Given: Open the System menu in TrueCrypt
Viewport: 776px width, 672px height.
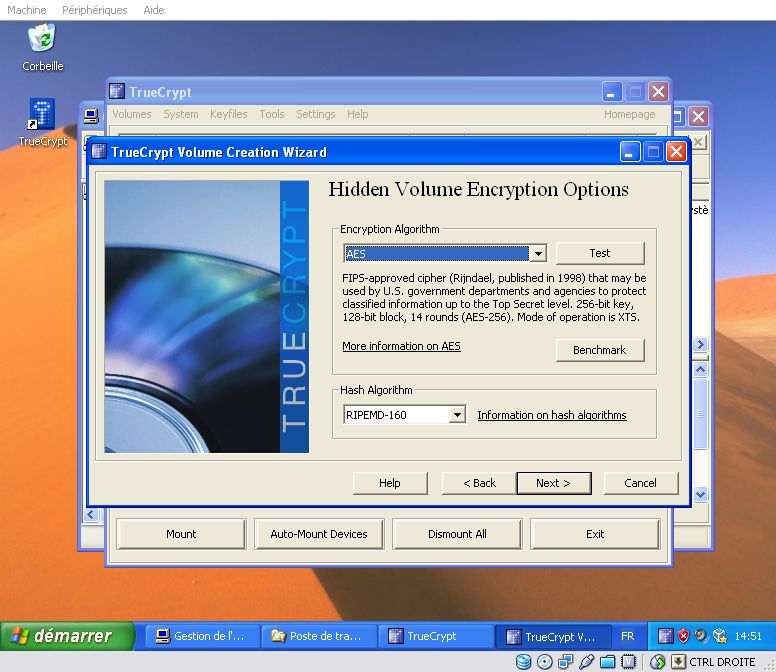Looking at the screenshot, I should pyautogui.click(x=181, y=114).
